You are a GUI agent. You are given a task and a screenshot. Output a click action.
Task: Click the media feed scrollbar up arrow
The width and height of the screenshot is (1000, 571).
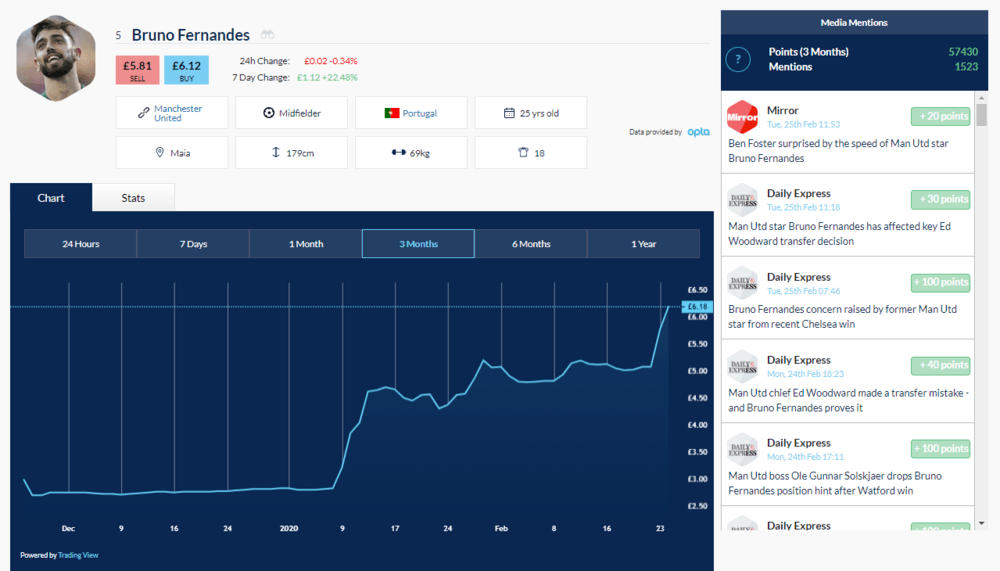click(982, 98)
